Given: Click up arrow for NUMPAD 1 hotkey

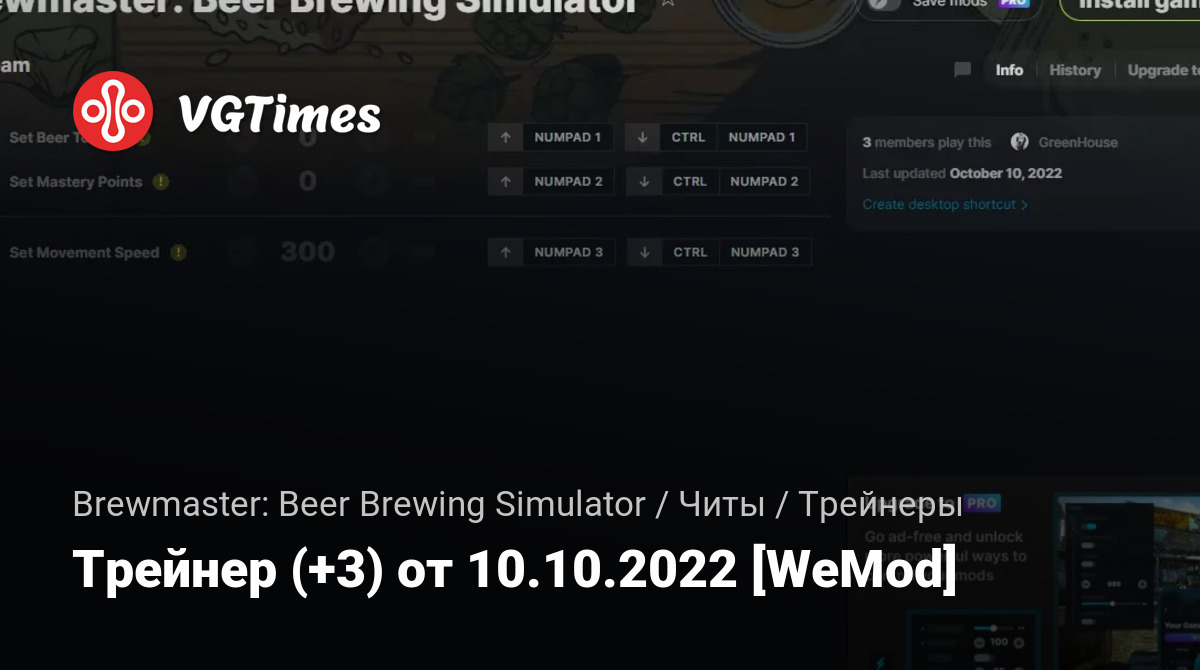Looking at the screenshot, I should coord(506,137).
